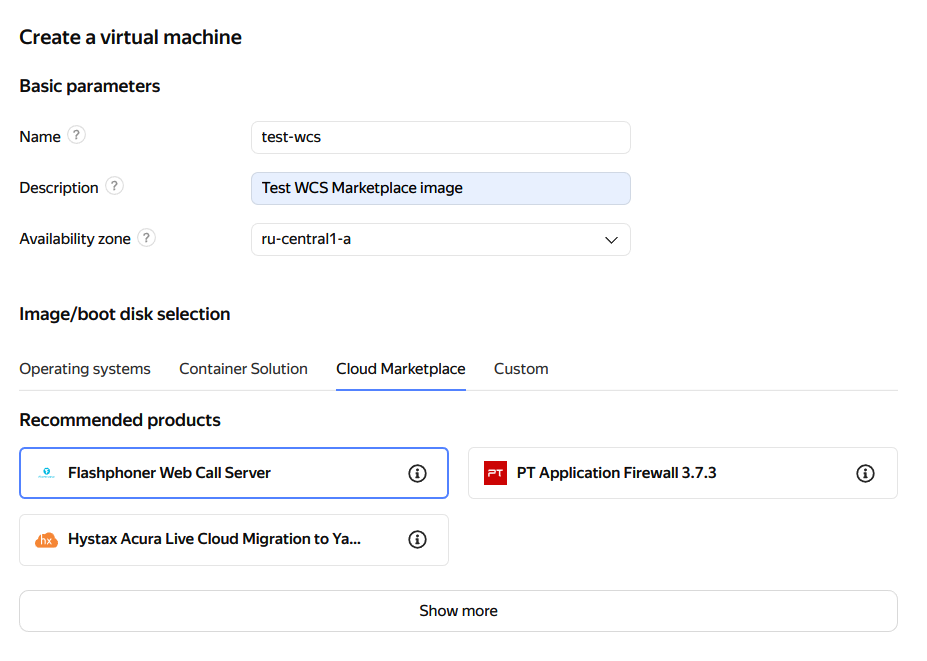
Task: Expand the Availability zone ru-central1-a dropdown
Action: click(440, 240)
